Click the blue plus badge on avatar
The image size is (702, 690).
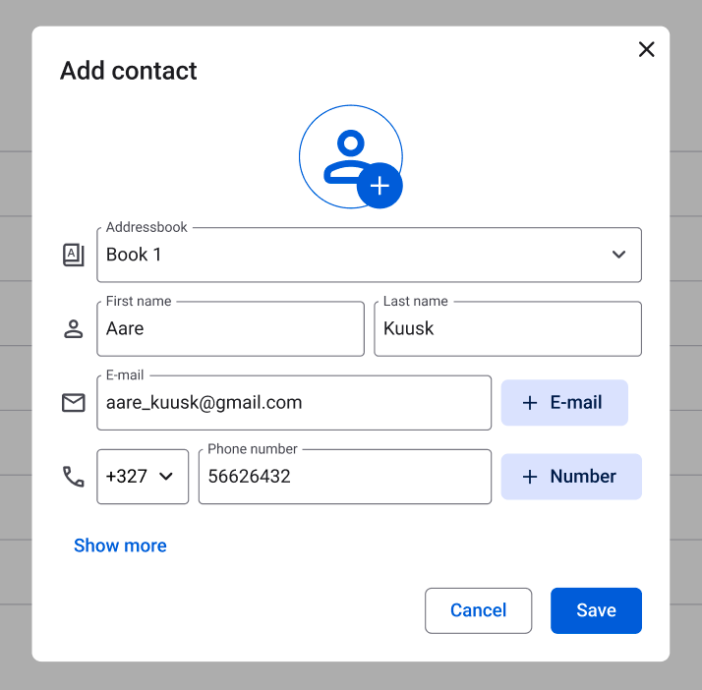tap(379, 186)
